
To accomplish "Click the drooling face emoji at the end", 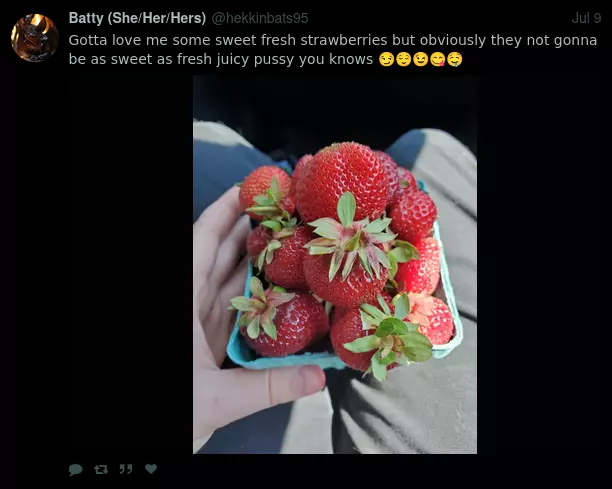I will [455, 59].
